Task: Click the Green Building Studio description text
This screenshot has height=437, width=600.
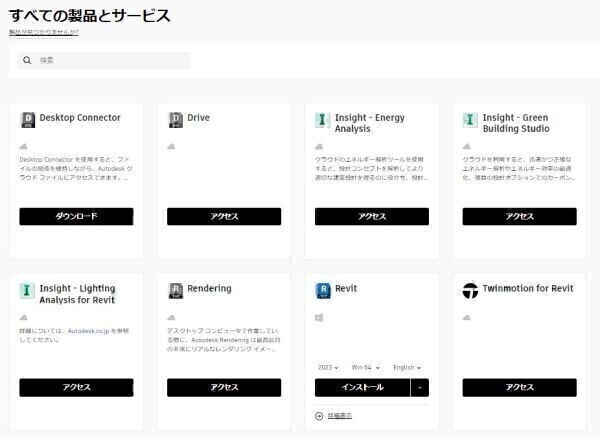Action: click(519, 168)
